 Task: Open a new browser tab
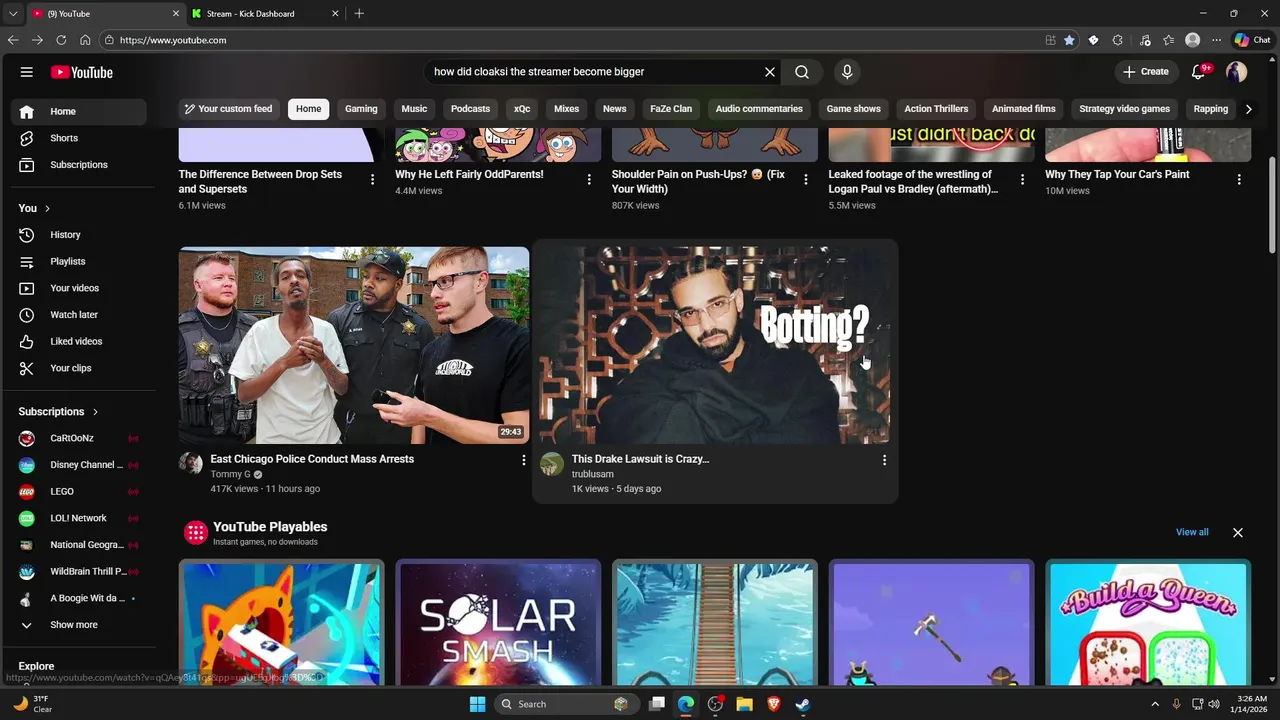tap(359, 14)
